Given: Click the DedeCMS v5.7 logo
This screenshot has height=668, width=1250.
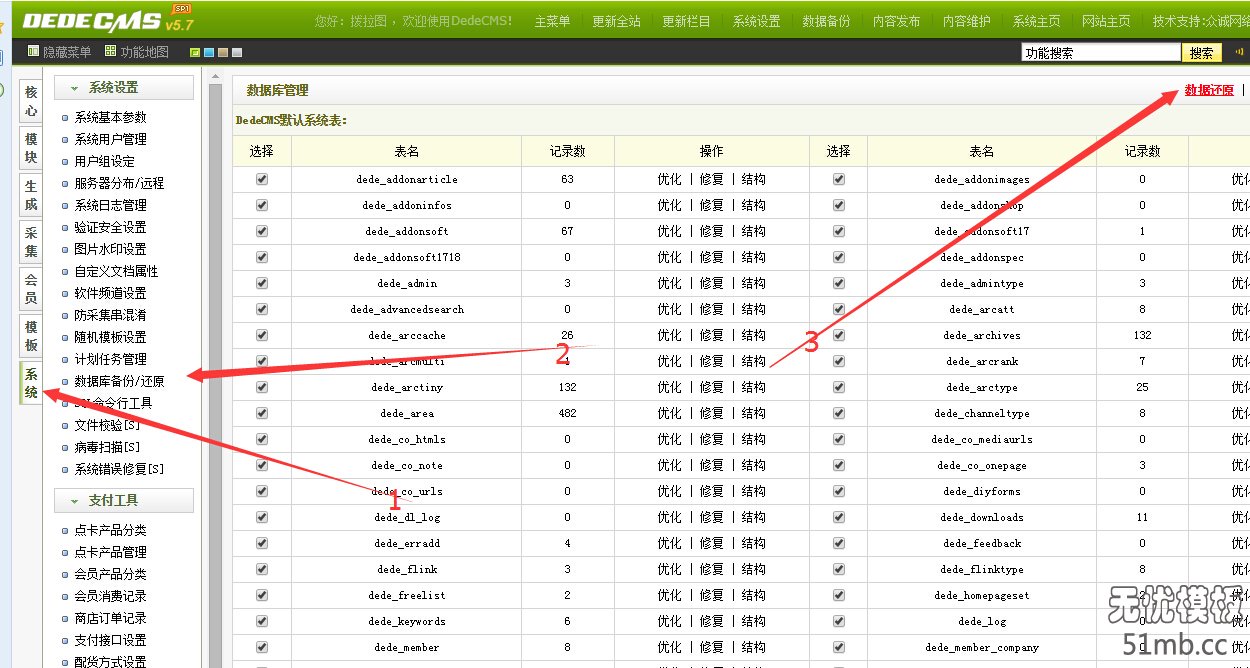Looking at the screenshot, I should (108, 19).
